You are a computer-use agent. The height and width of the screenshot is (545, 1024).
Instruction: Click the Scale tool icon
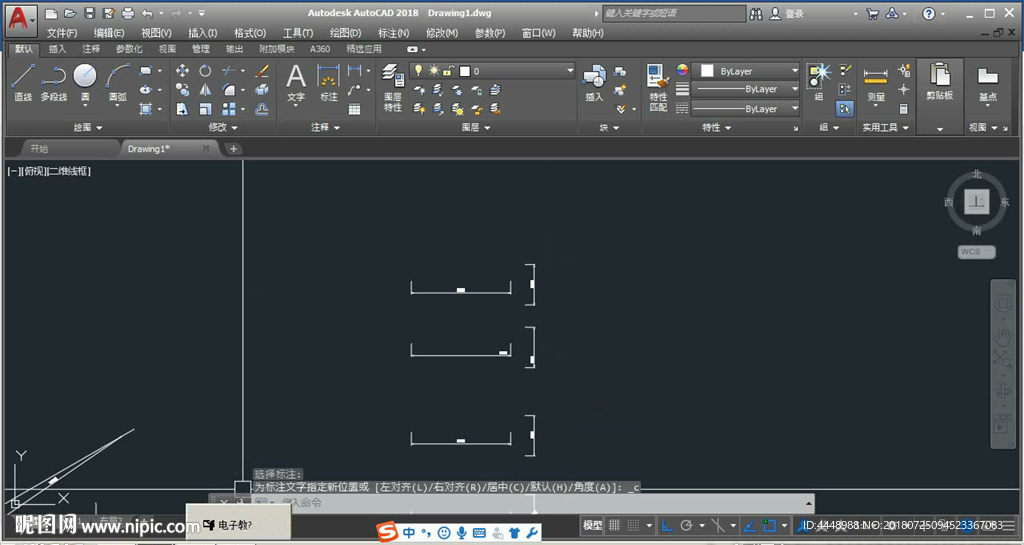(205, 109)
